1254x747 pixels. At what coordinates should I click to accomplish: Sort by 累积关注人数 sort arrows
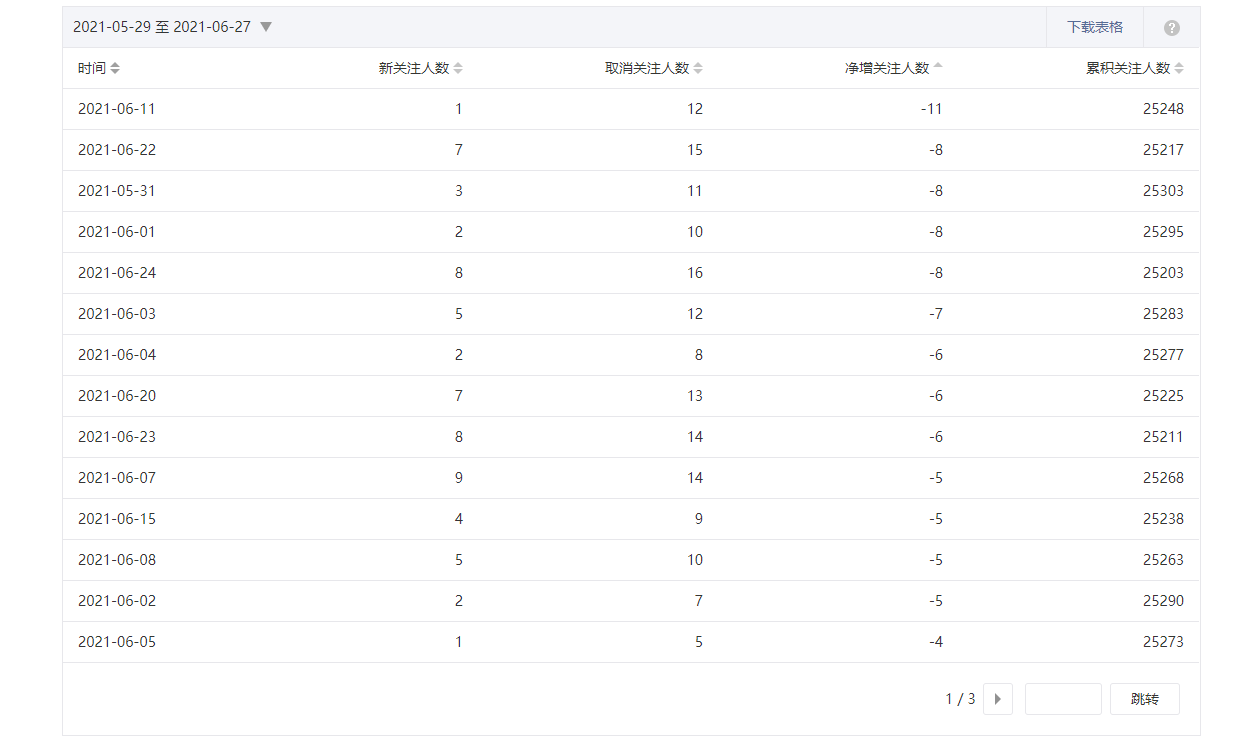1179,68
